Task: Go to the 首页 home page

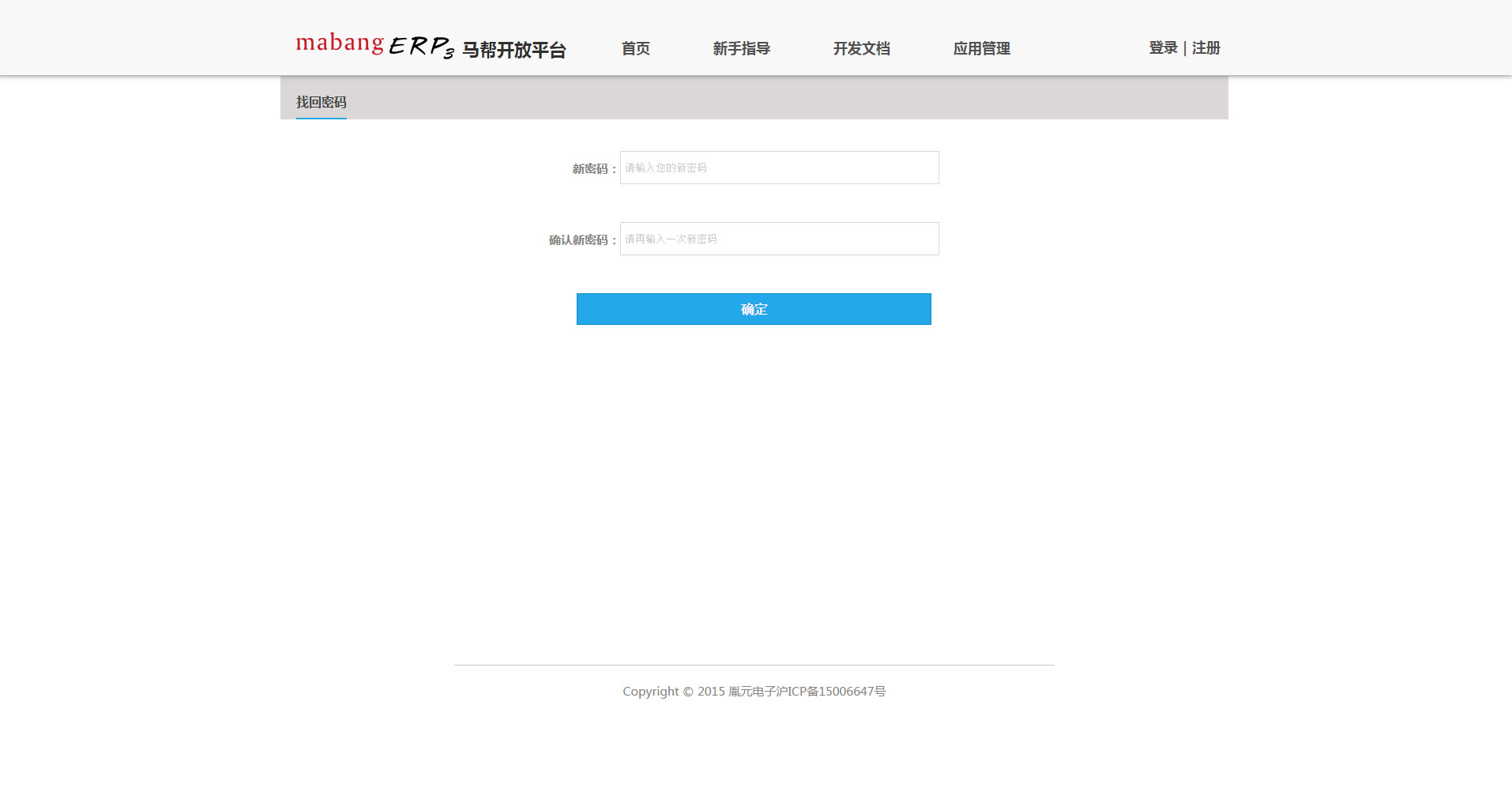Action: tap(635, 48)
